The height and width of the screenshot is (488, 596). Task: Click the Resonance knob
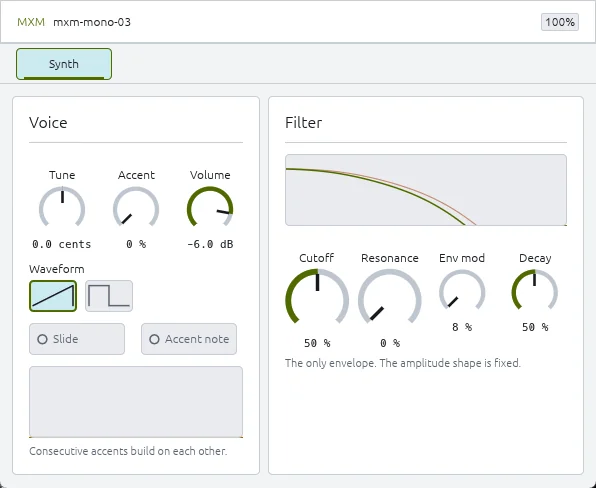(390, 298)
